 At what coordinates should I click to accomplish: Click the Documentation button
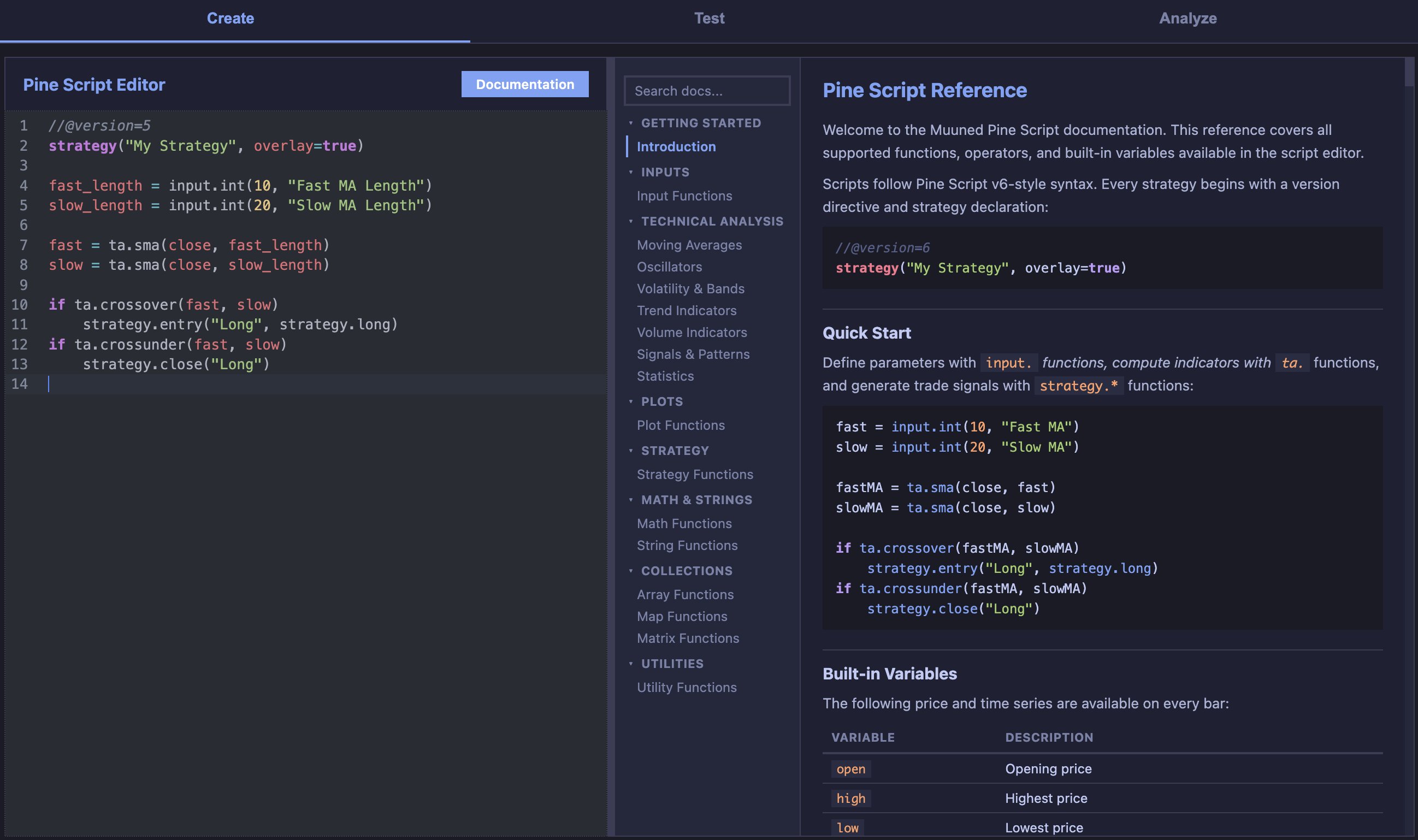[x=524, y=84]
